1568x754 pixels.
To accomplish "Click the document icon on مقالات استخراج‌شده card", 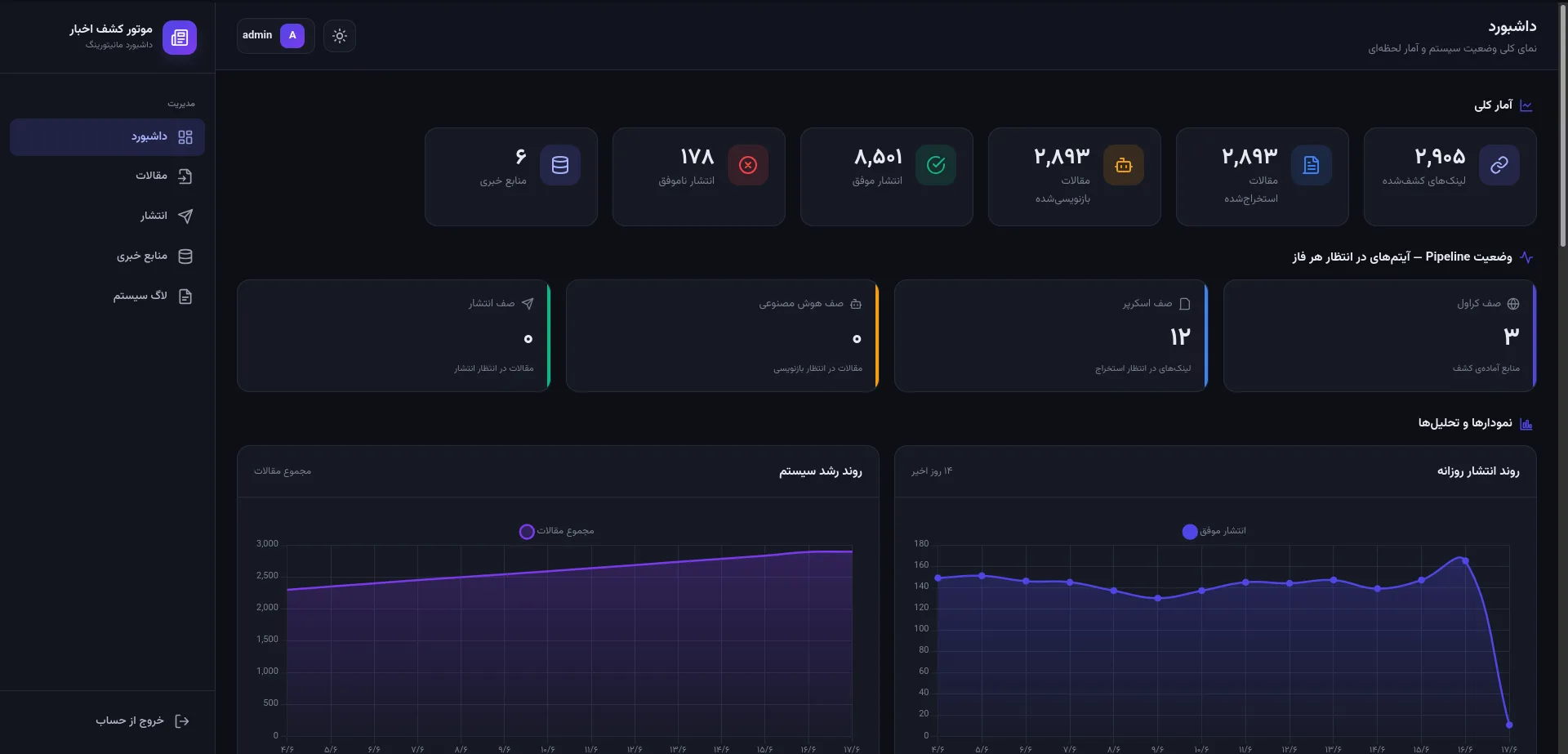I will click(1312, 165).
